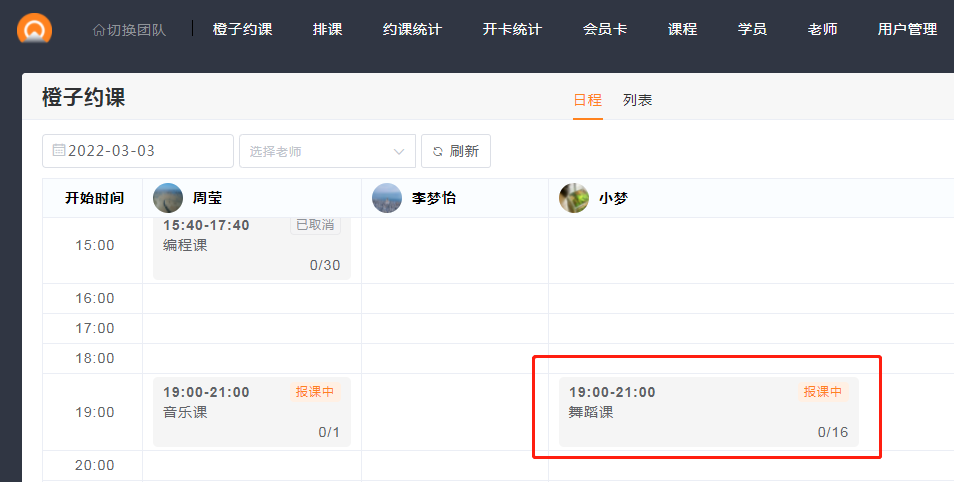Click 小梦's avatar picture
Screen dimensions: 954x482
click(574, 198)
